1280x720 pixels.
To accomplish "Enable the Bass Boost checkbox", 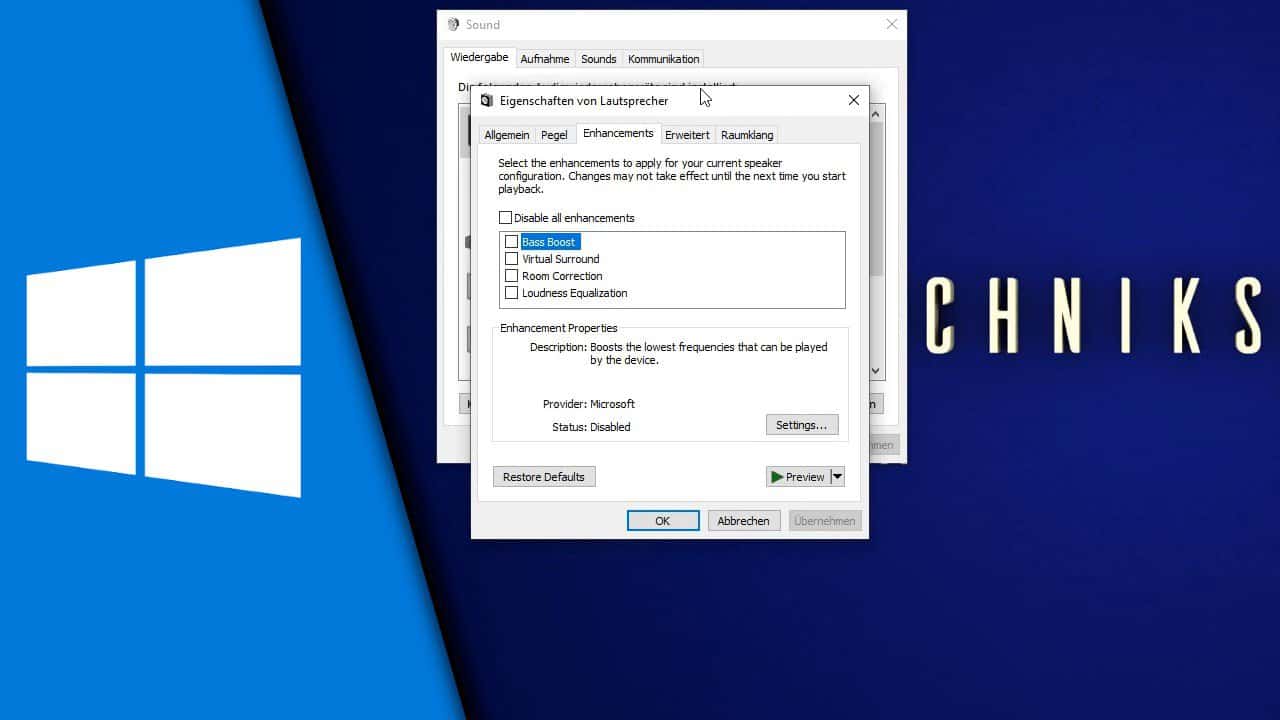I will click(x=511, y=242).
